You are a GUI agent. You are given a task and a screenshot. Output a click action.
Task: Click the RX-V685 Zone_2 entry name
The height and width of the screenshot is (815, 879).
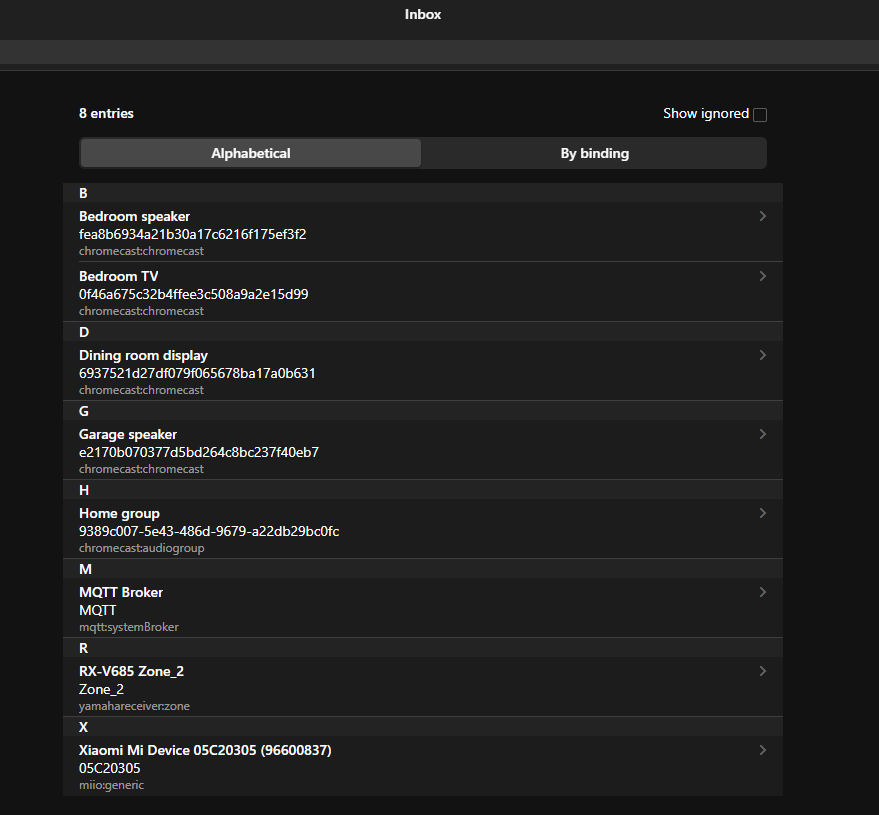[x=131, y=671]
